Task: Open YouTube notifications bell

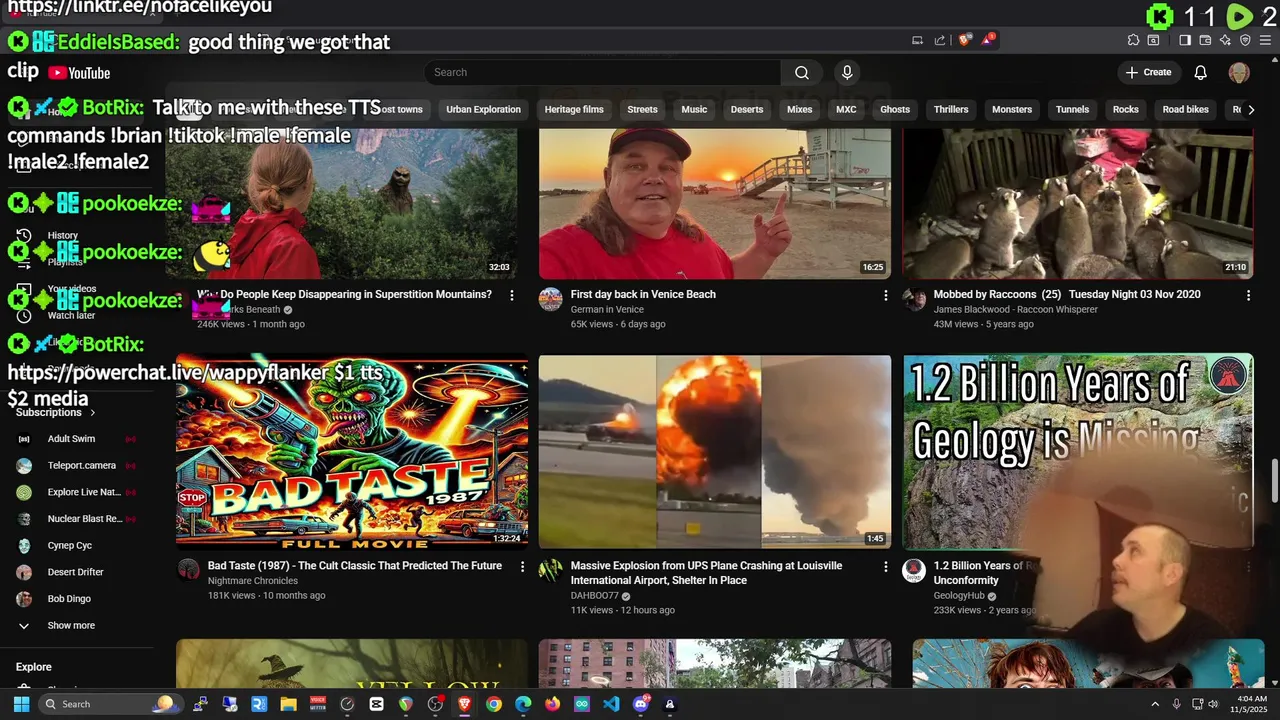Action: click(1201, 72)
